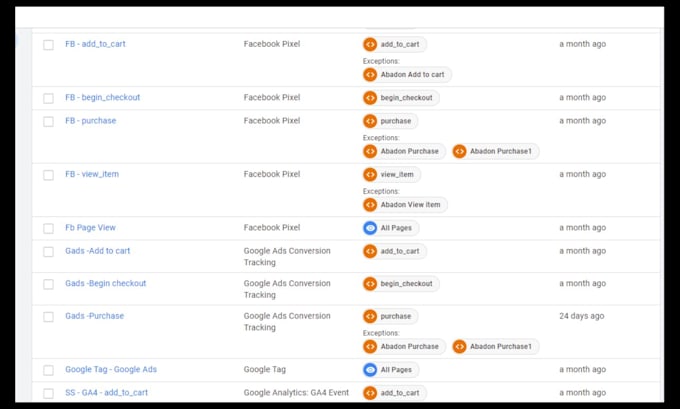The width and height of the screenshot is (680, 409).
Task: Tick the checkbox for FB - add_to_cart
Action: 49,45
